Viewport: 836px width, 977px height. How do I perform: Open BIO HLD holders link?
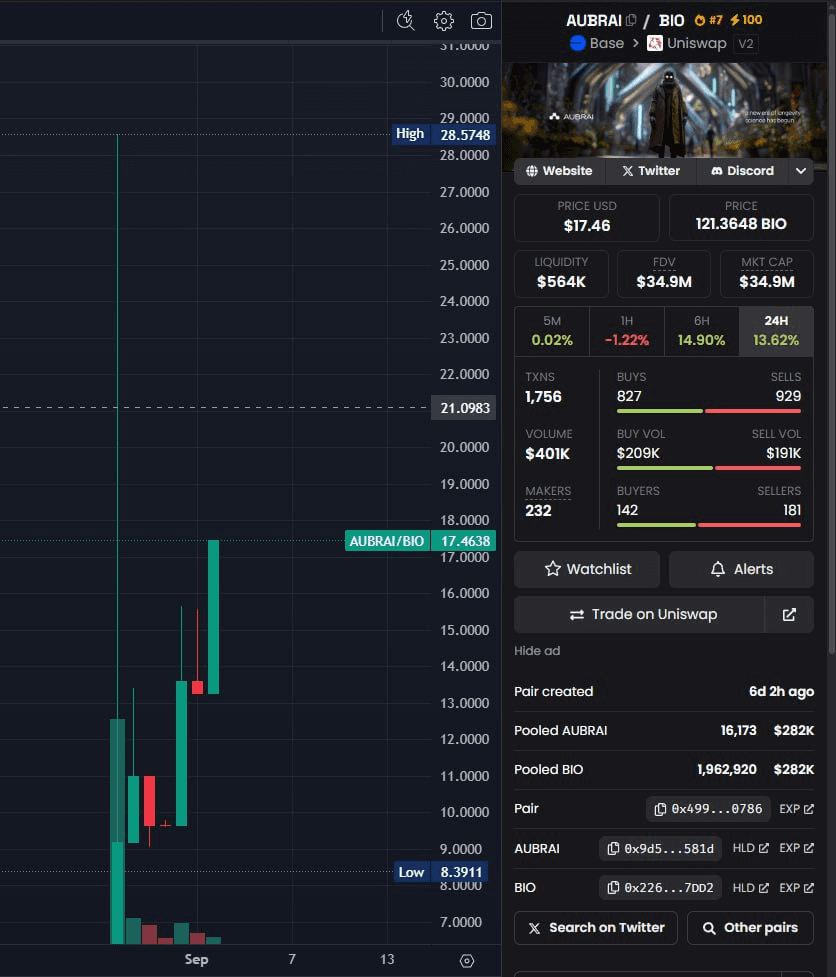[750, 887]
